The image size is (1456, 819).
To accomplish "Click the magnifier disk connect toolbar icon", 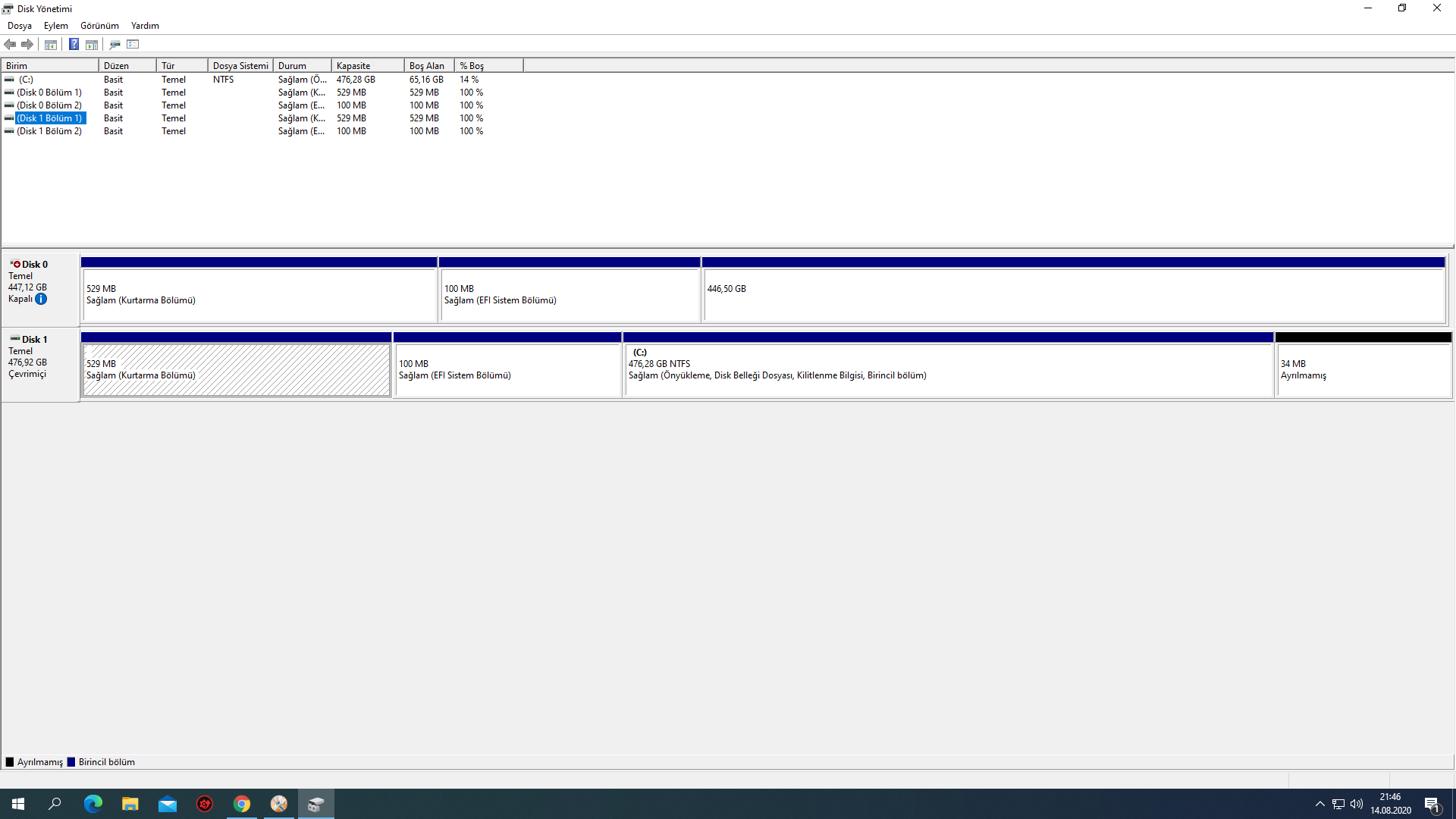I will tap(115, 45).
